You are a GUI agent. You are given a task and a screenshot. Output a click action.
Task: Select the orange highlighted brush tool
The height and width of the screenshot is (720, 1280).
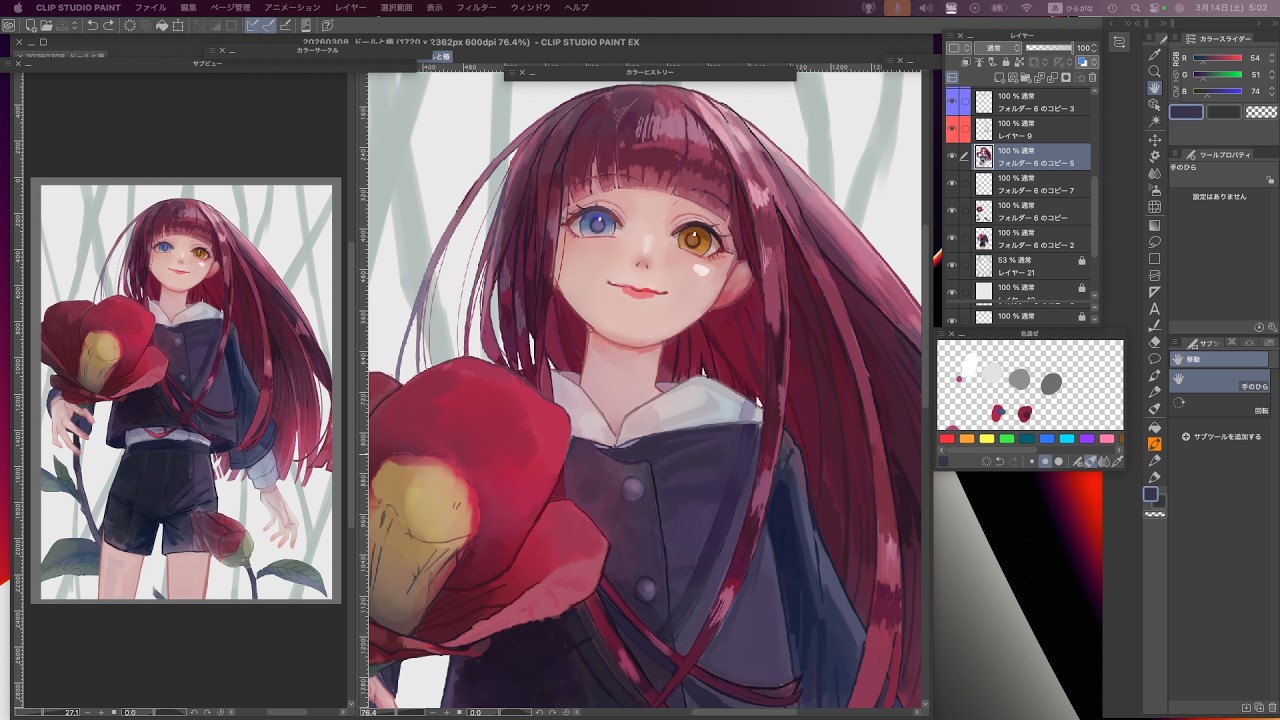[x=1155, y=444]
